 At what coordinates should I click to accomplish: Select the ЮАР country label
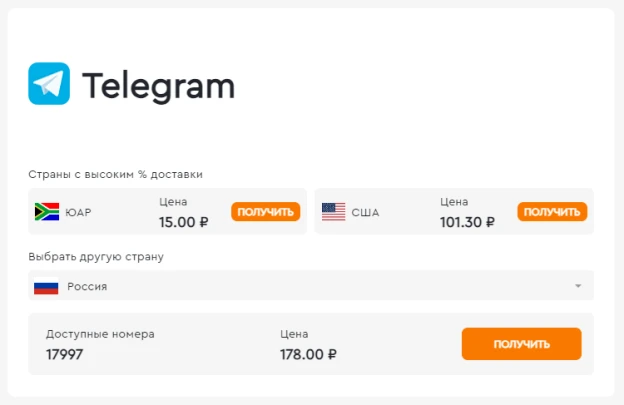point(78,212)
